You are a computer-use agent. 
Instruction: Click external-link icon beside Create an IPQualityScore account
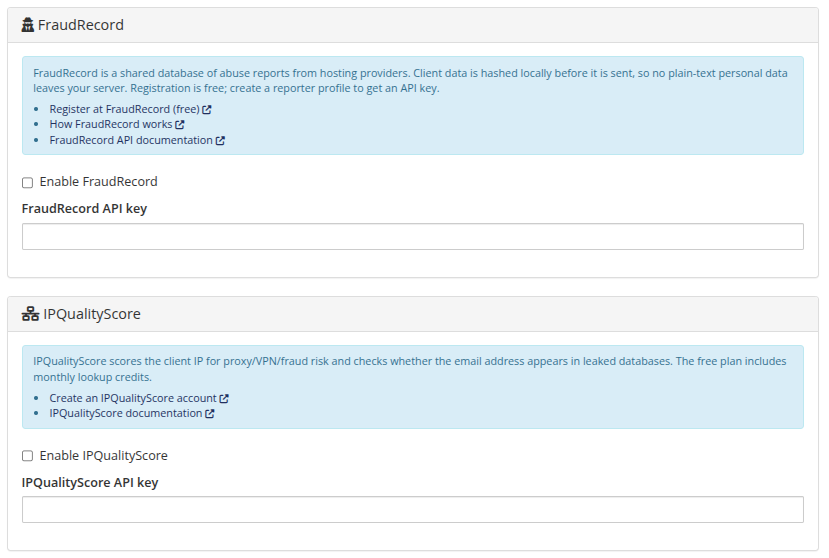tap(224, 398)
